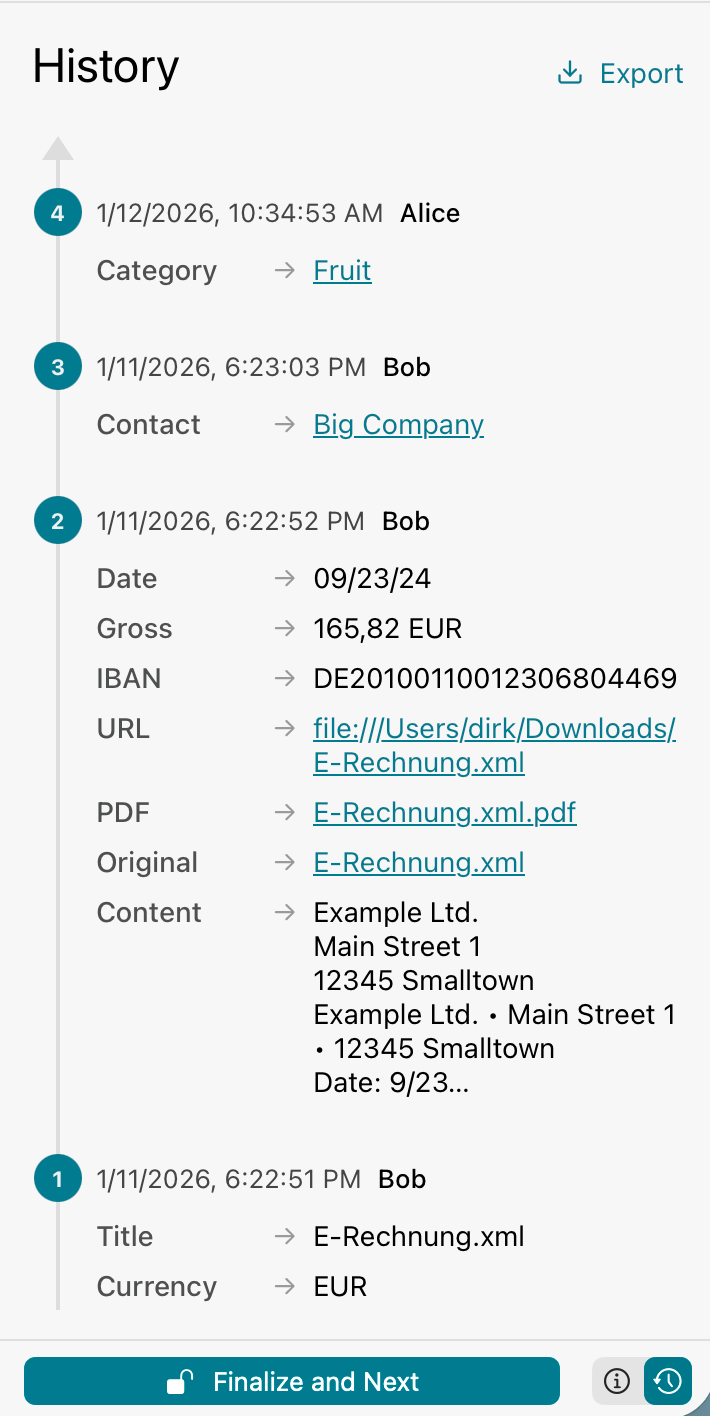Click the IBAN value DE20100110012306804469
Viewport: 710px width, 1416px height.
click(x=495, y=679)
